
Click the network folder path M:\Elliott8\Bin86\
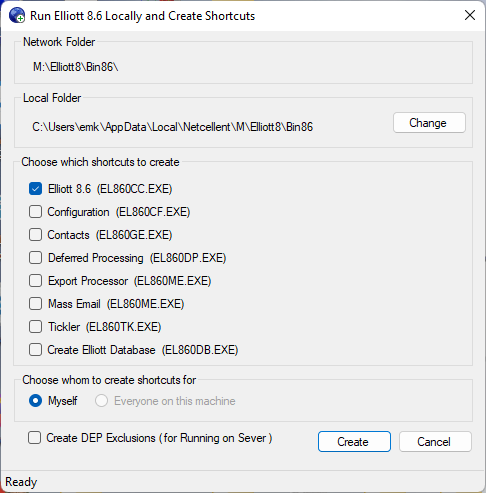76,67
